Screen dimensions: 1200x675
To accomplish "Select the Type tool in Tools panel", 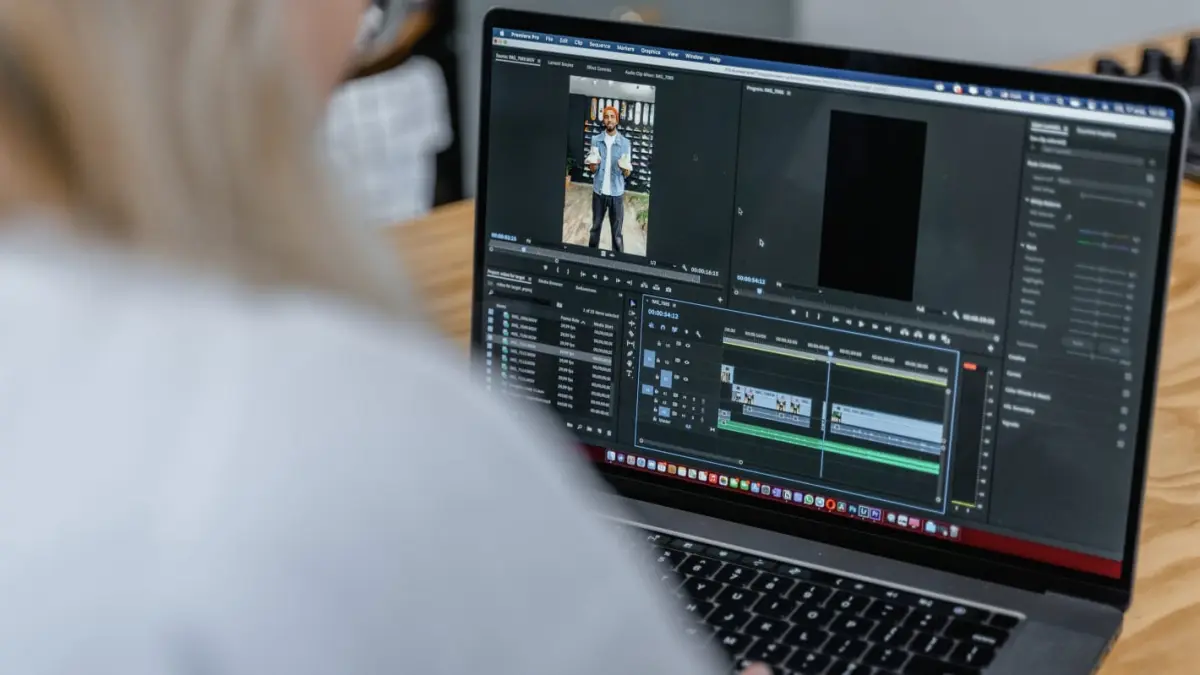I will [x=629, y=373].
